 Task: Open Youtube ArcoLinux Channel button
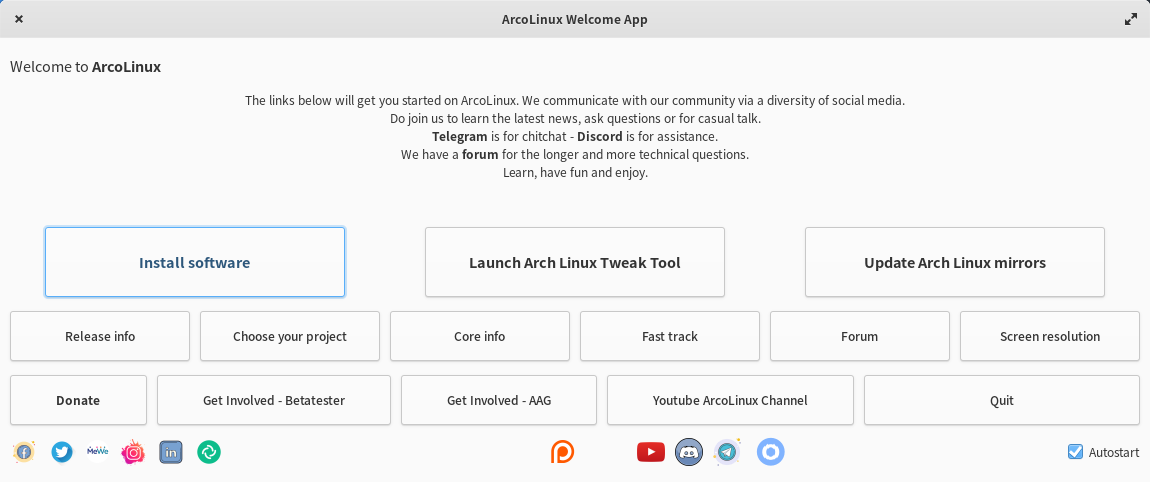pos(730,400)
